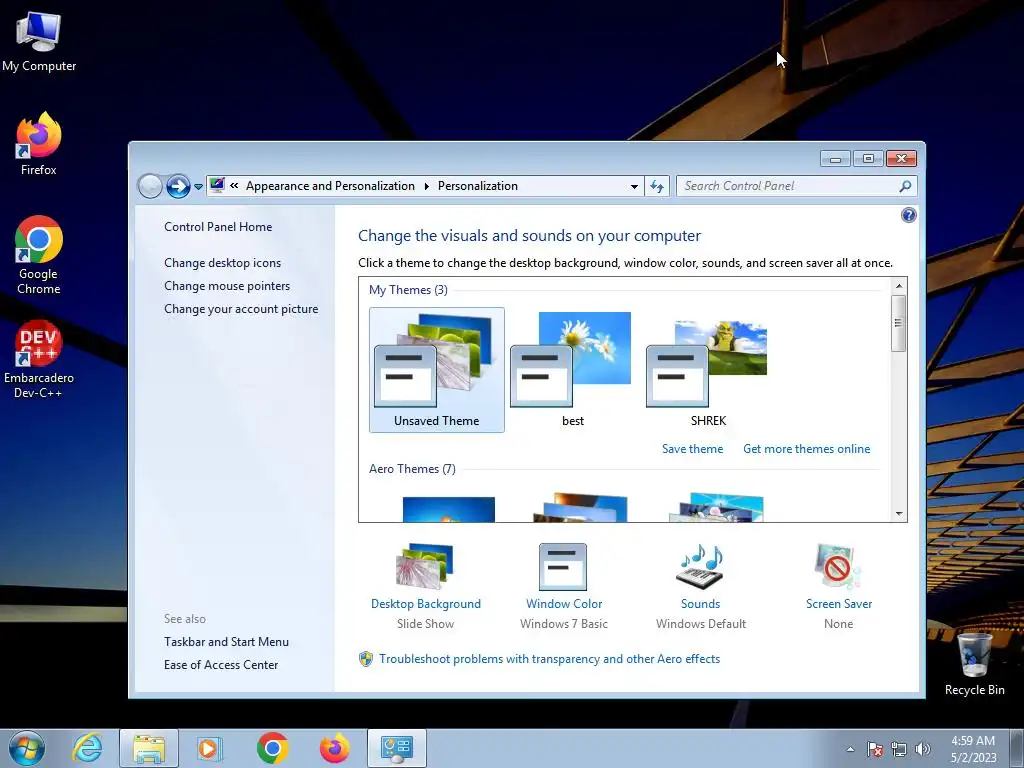Launch Chrome from the taskbar
The height and width of the screenshot is (768, 1024).
[x=272, y=748]
